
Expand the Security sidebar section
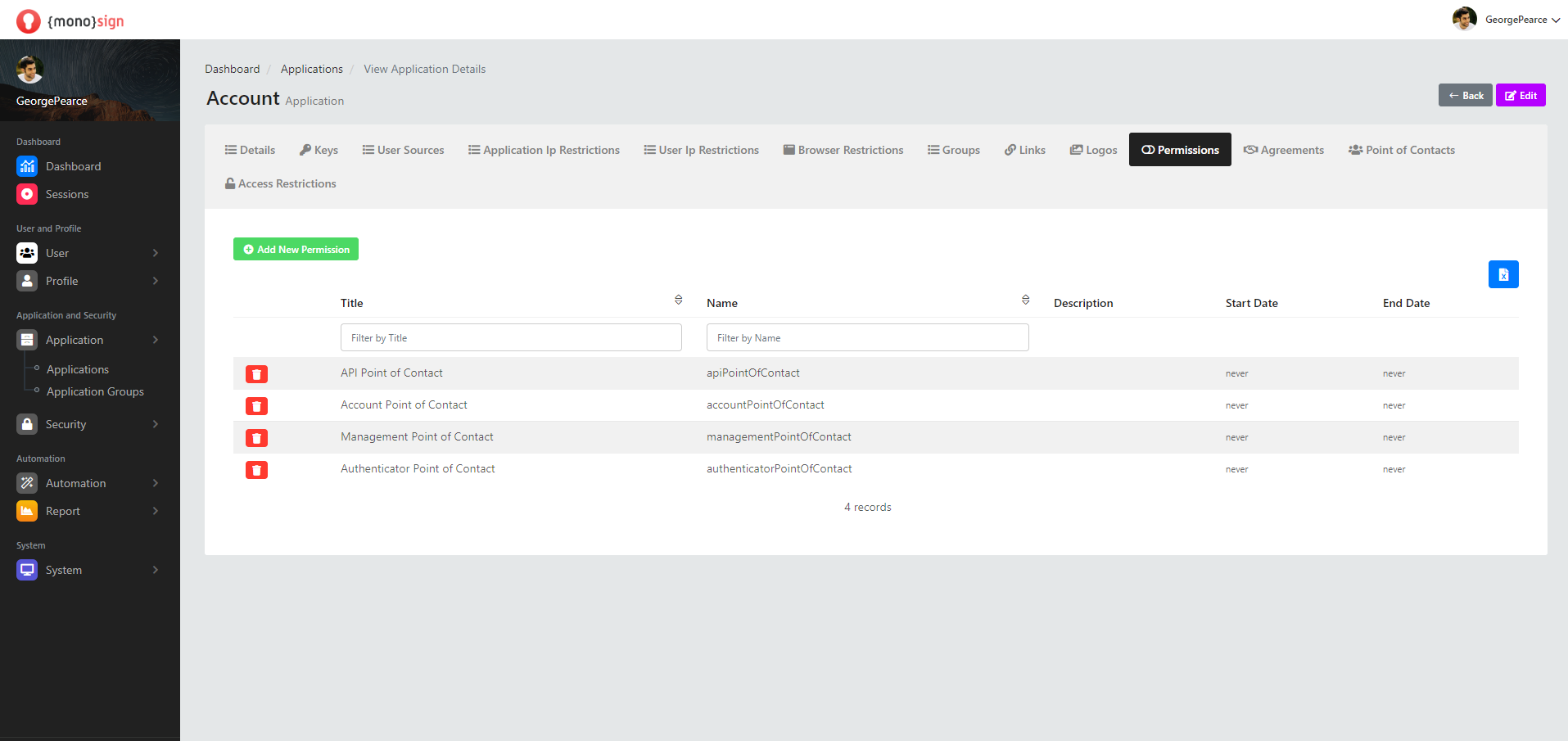tap(87, 424)
